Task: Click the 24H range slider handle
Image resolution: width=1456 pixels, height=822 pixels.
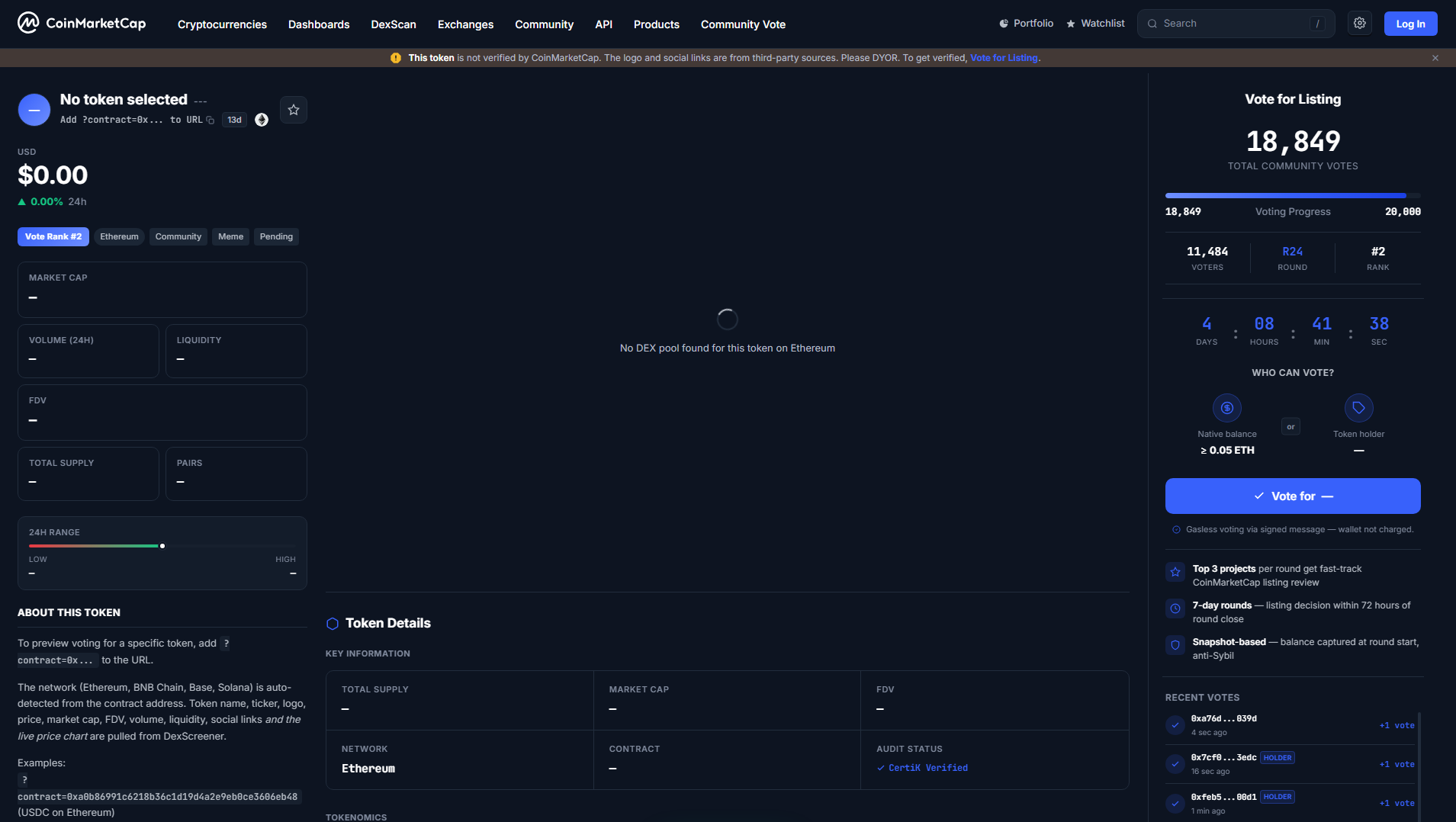Action: (162, 546)
